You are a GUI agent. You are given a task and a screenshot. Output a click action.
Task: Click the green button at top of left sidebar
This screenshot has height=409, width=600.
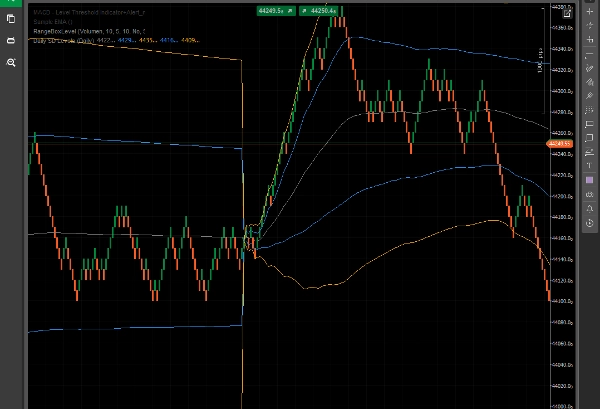click(11, 3)
